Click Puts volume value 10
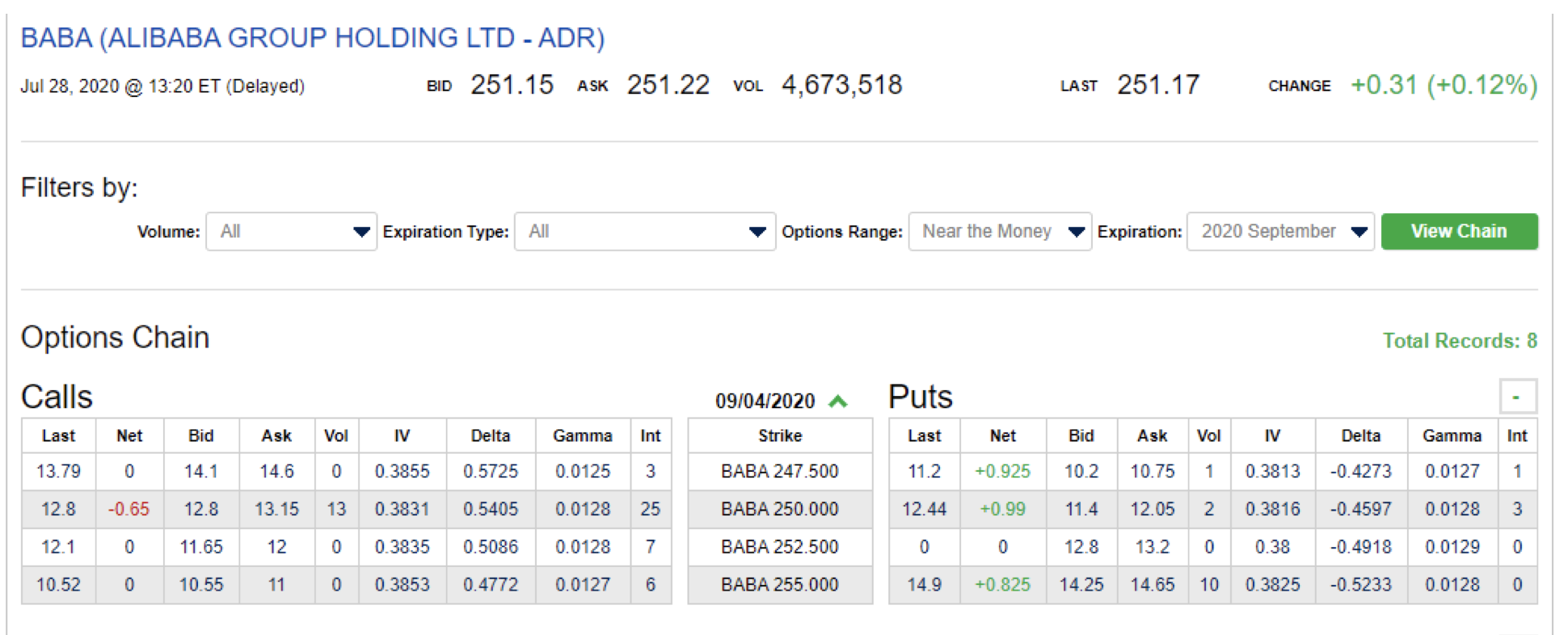Screen dimensions: 1568x635 [1209, 585]
